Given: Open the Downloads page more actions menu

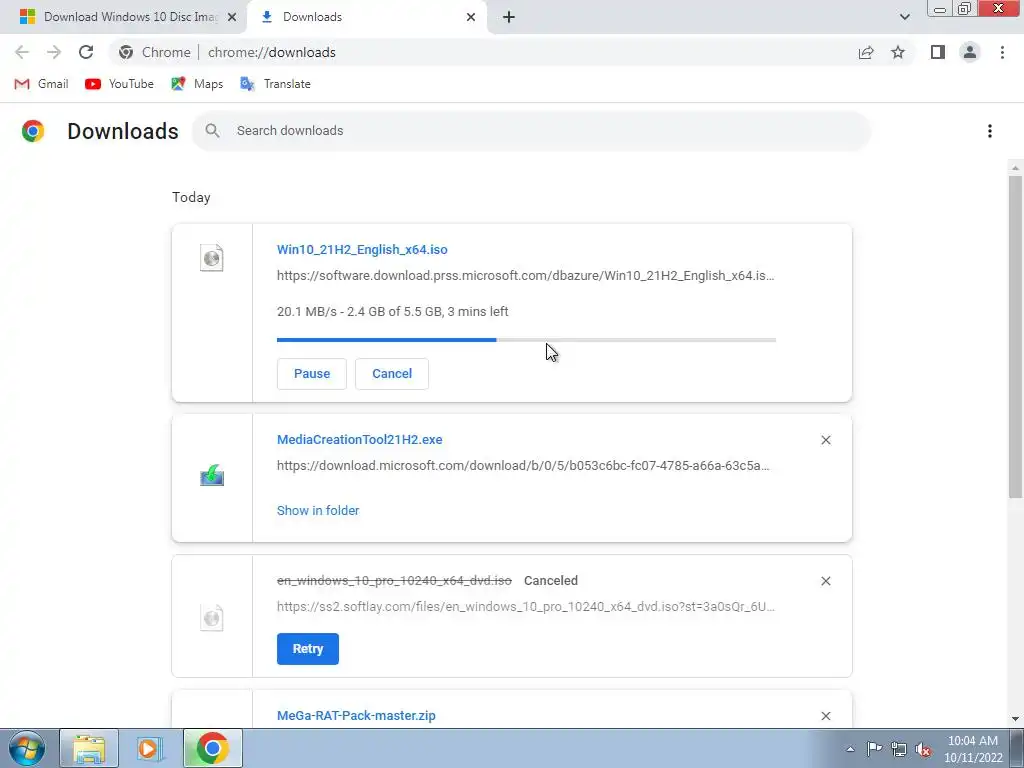Looking at the screenshot, I should pos(990,131).
